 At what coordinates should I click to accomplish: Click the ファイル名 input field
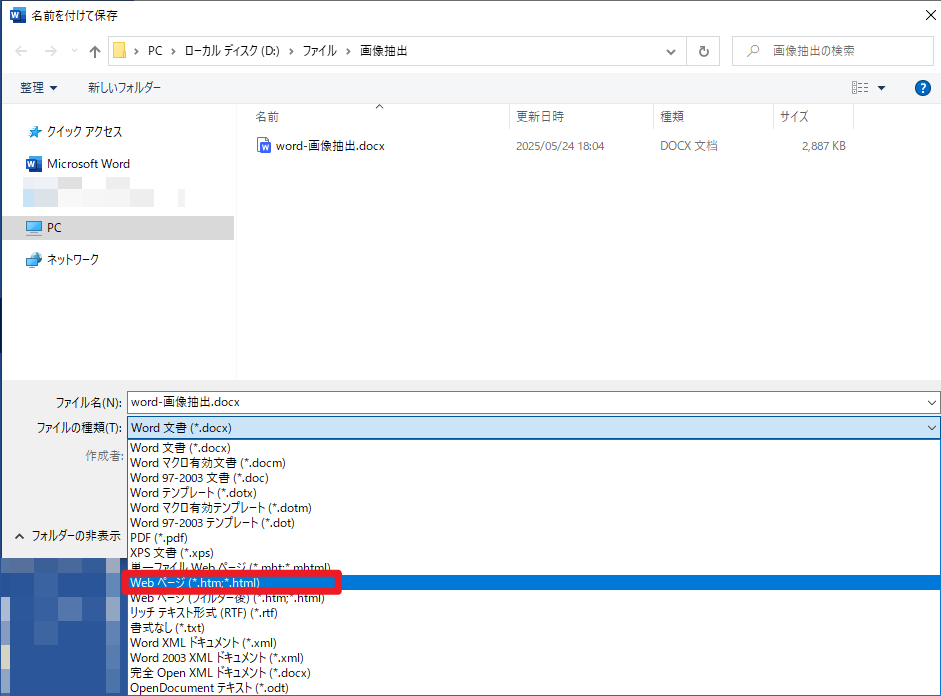pos(525,402)
